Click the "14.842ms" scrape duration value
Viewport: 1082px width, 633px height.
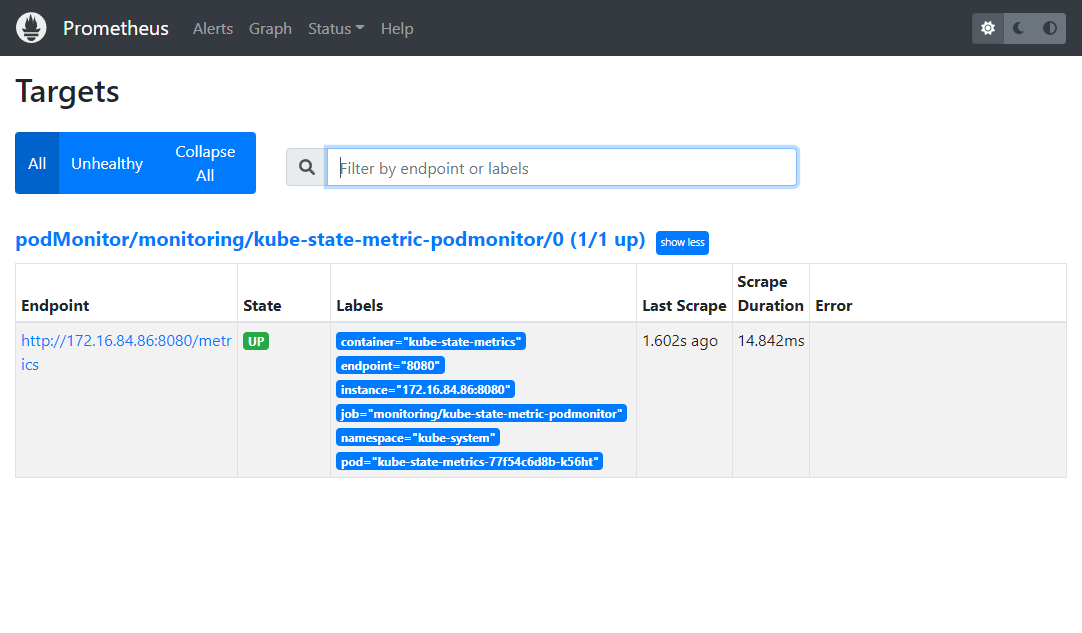771,341
